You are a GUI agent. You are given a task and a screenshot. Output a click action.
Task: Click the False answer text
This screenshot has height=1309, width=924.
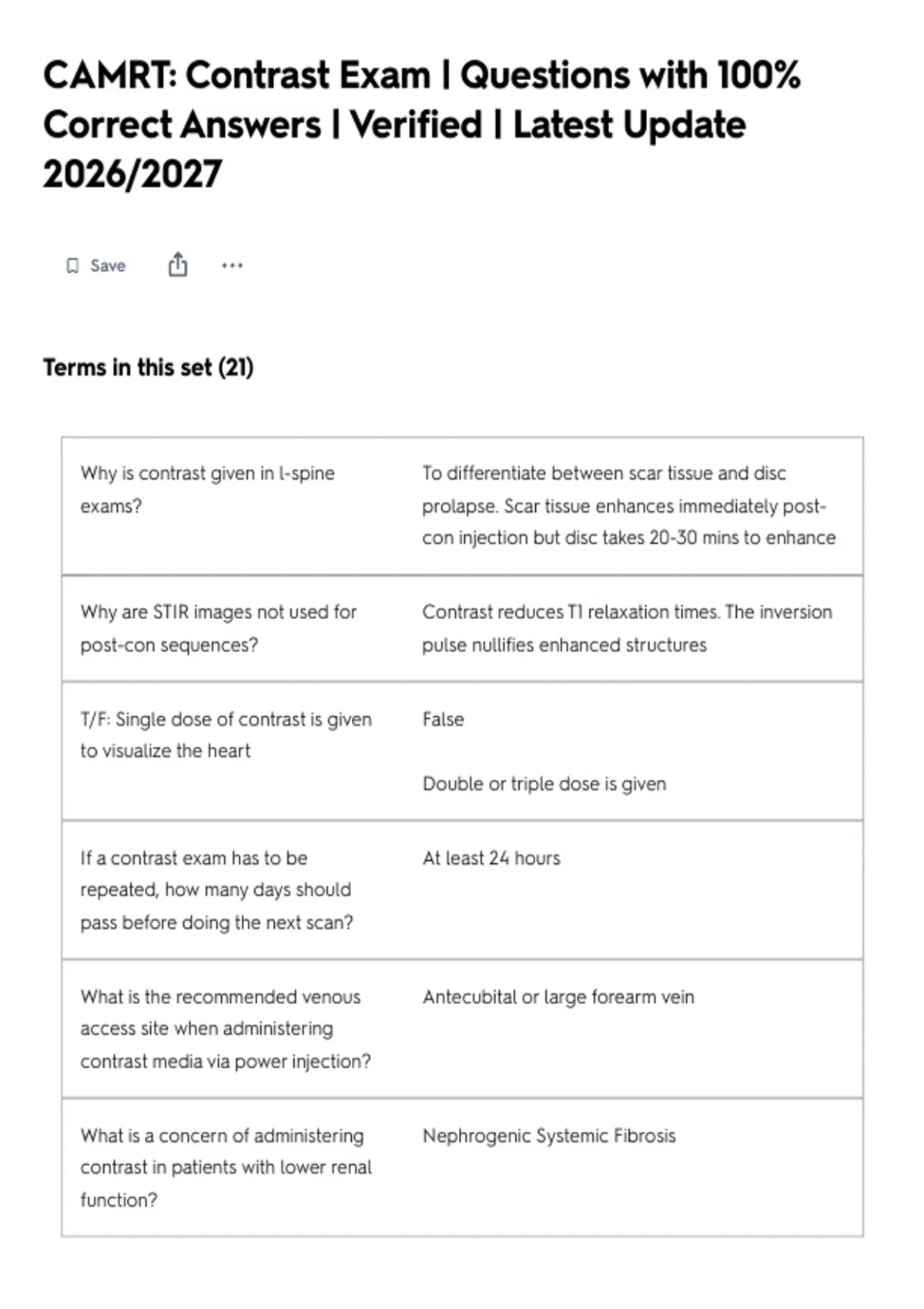coord(444,719)
